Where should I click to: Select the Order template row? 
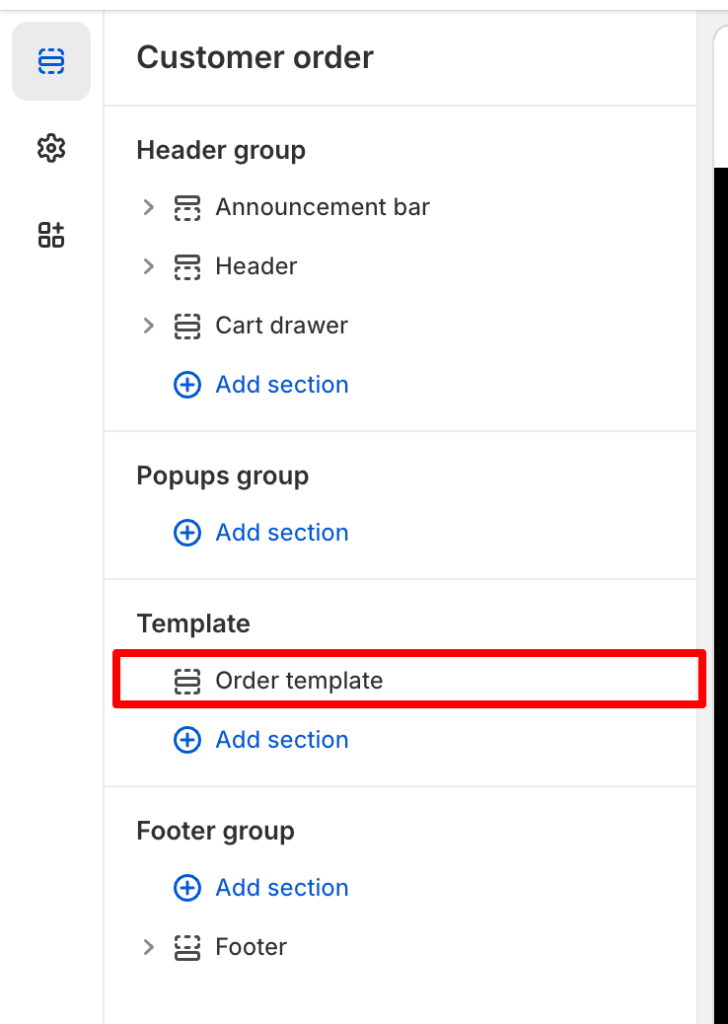[409, 679]
